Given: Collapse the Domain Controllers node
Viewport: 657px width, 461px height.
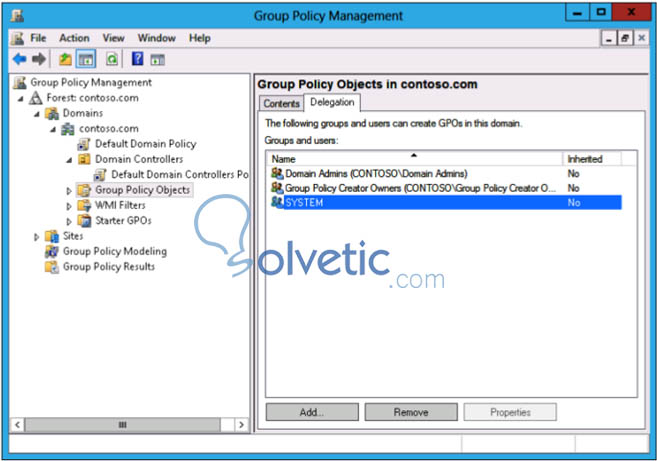Looking at the screenshot, I should click(x=69, y=160).
